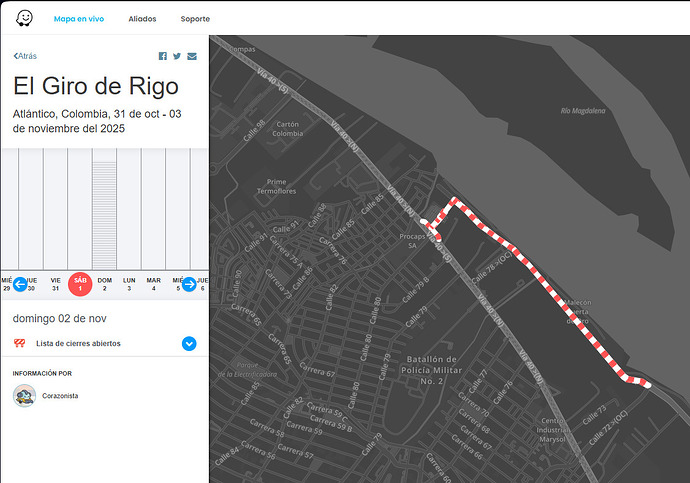Share event on Twitter
This screenshot has height=483, width=690.
click(x=177, y=56)
